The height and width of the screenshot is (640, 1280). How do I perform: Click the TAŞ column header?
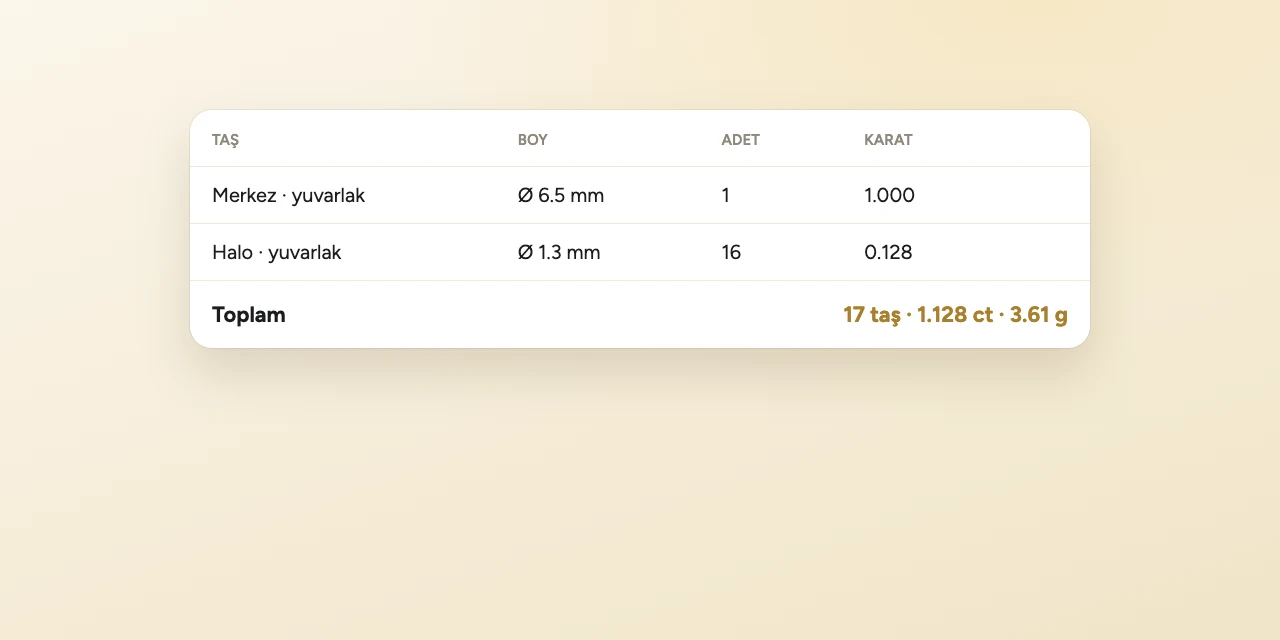coord(225,140)
